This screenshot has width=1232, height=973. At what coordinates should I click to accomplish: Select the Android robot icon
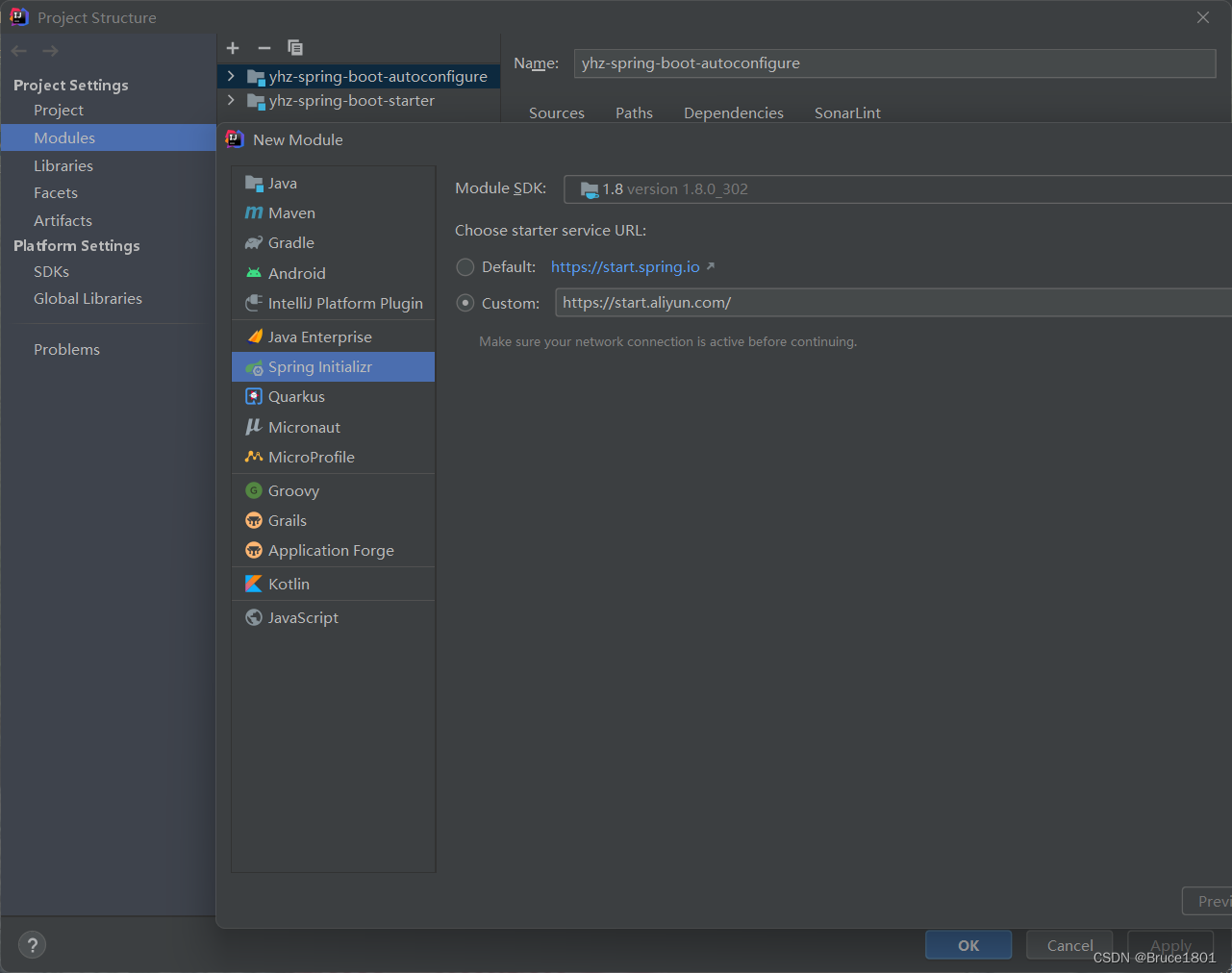tap(254, 273)
